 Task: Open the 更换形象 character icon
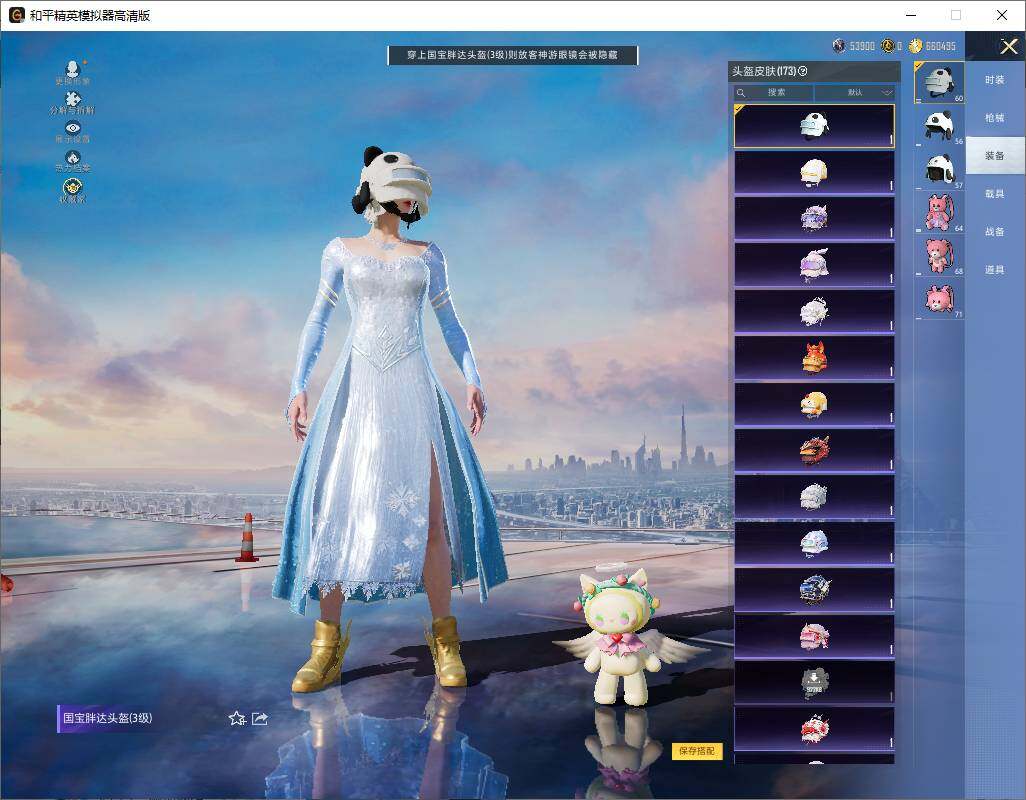click(73, 71)
